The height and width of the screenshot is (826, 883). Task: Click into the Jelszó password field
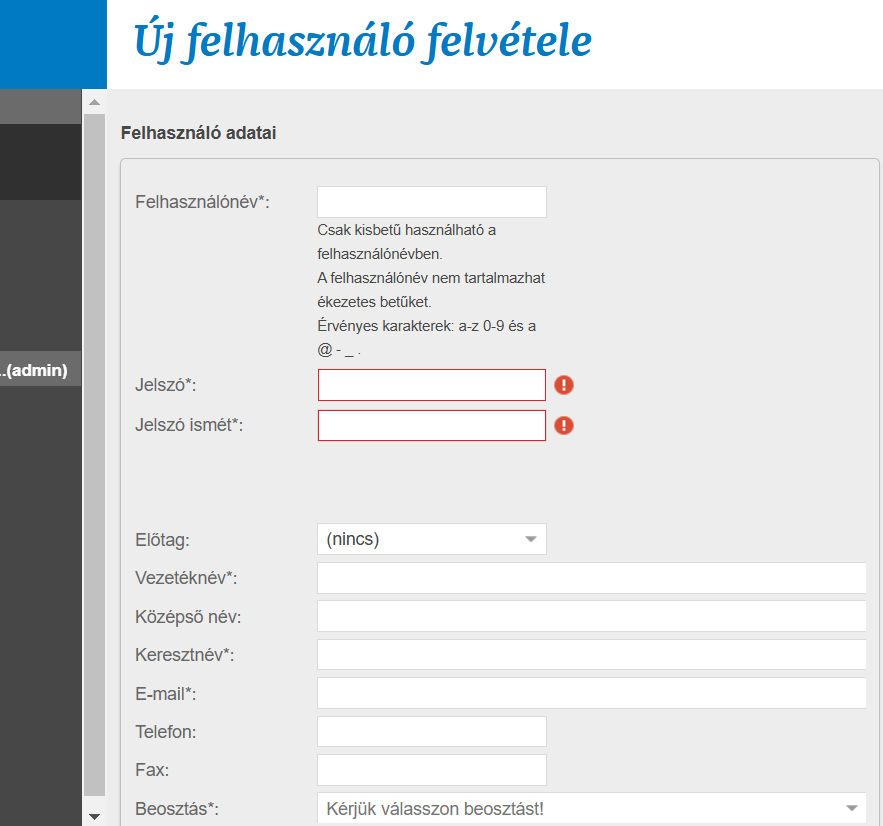click(x=431, y=385)
